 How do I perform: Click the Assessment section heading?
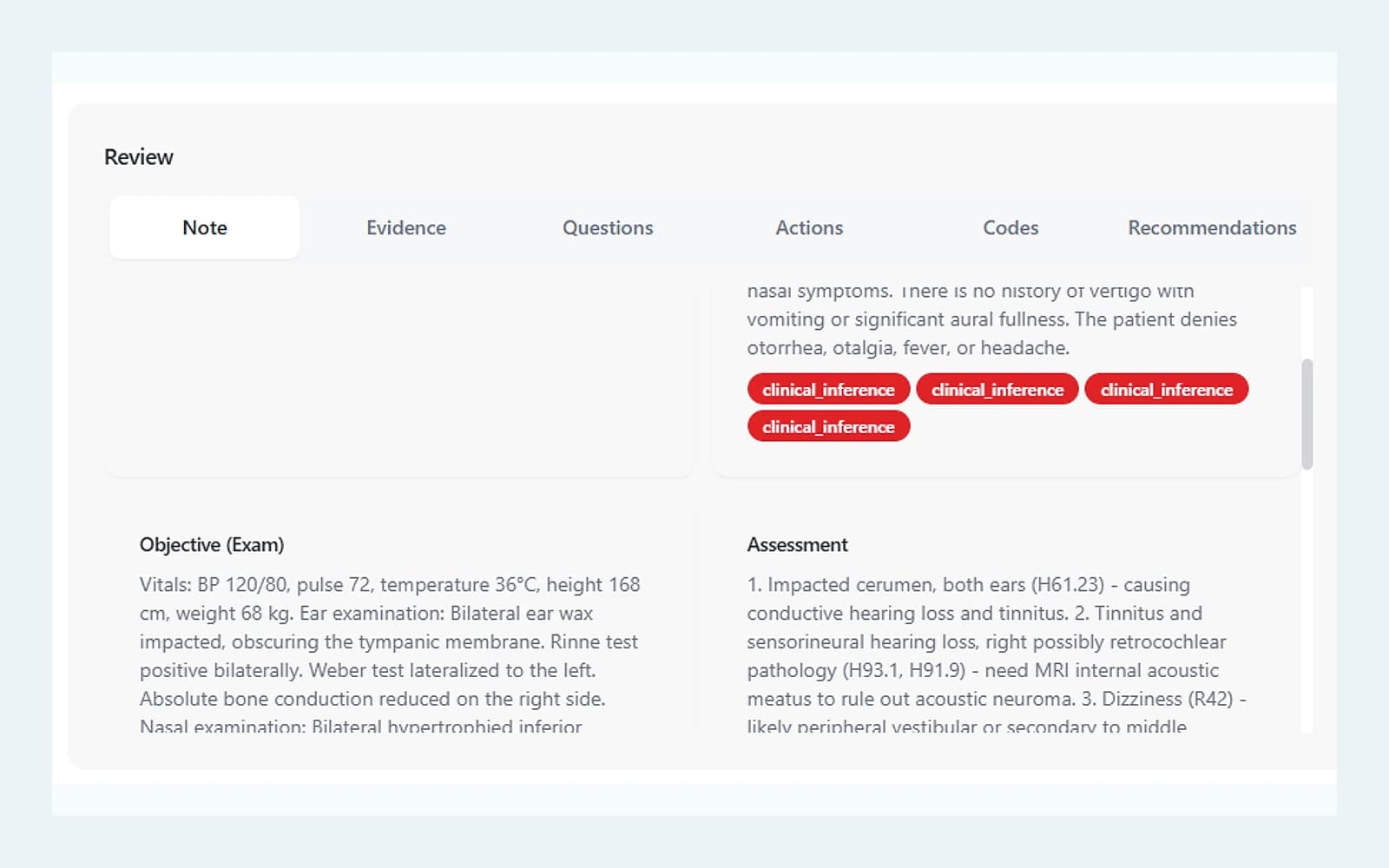[797, 545]
